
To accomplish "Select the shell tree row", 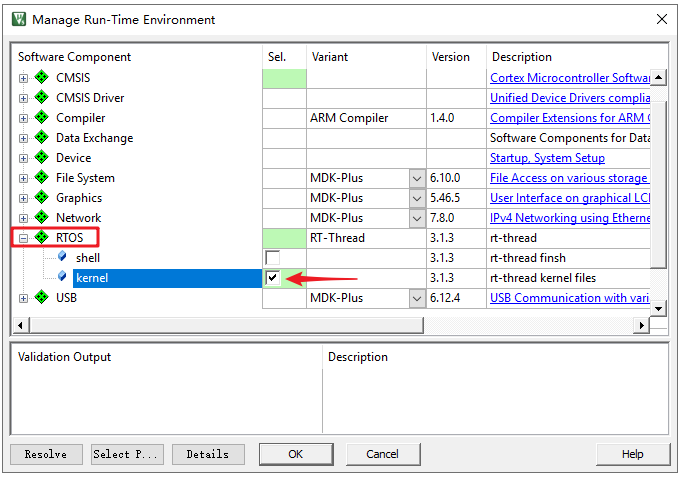I will (88, 258).
